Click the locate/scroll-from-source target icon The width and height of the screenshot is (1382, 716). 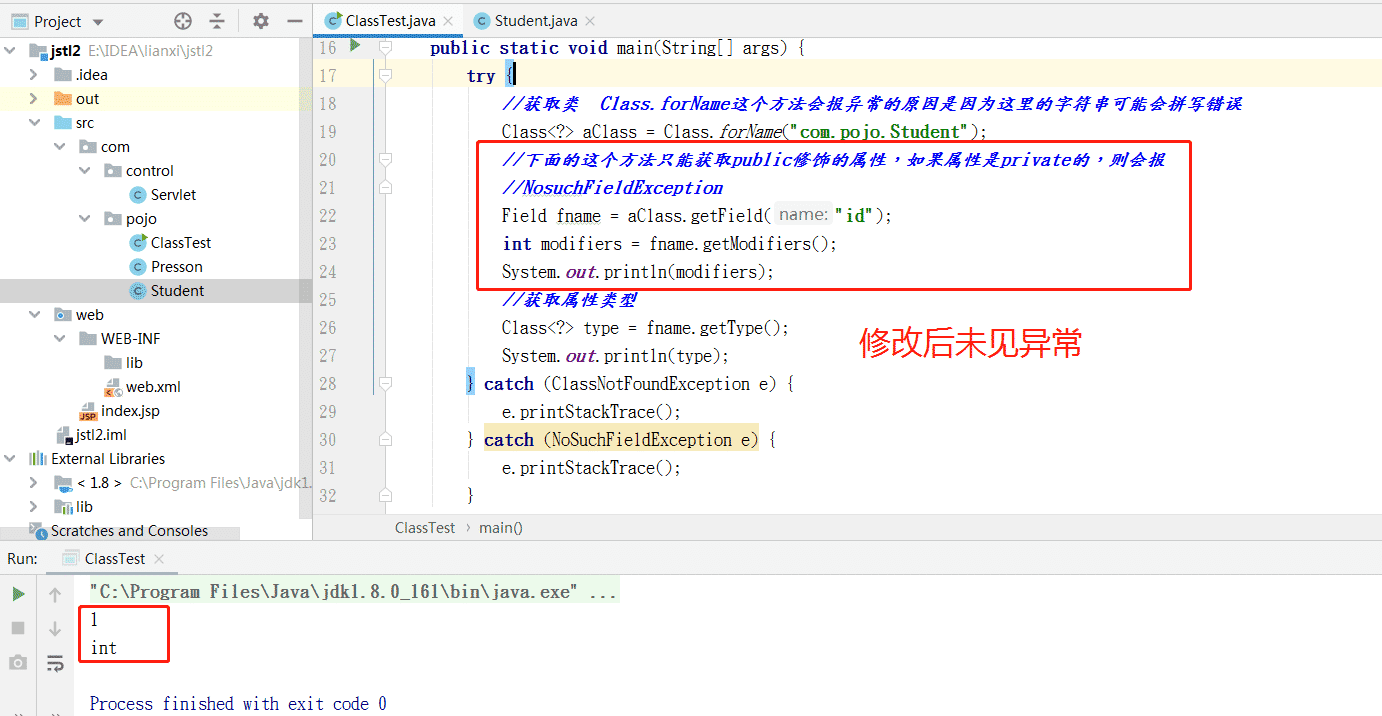pyautogui.click(x=182, y=21)
